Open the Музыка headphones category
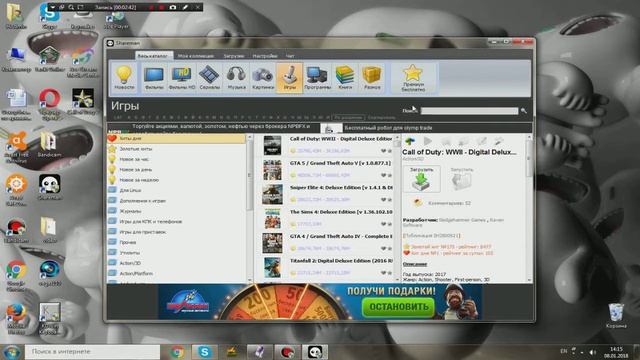Screen dimensions: 640x360 236,78
